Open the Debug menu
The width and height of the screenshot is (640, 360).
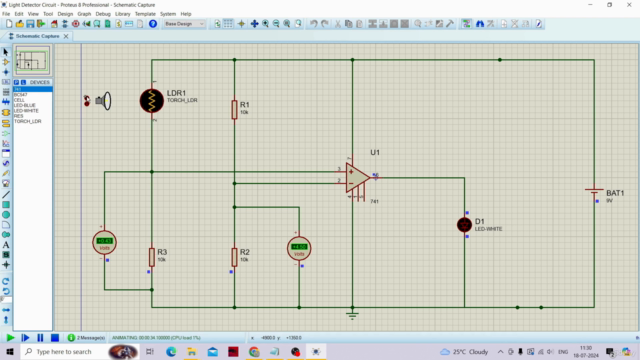point(103,14)
